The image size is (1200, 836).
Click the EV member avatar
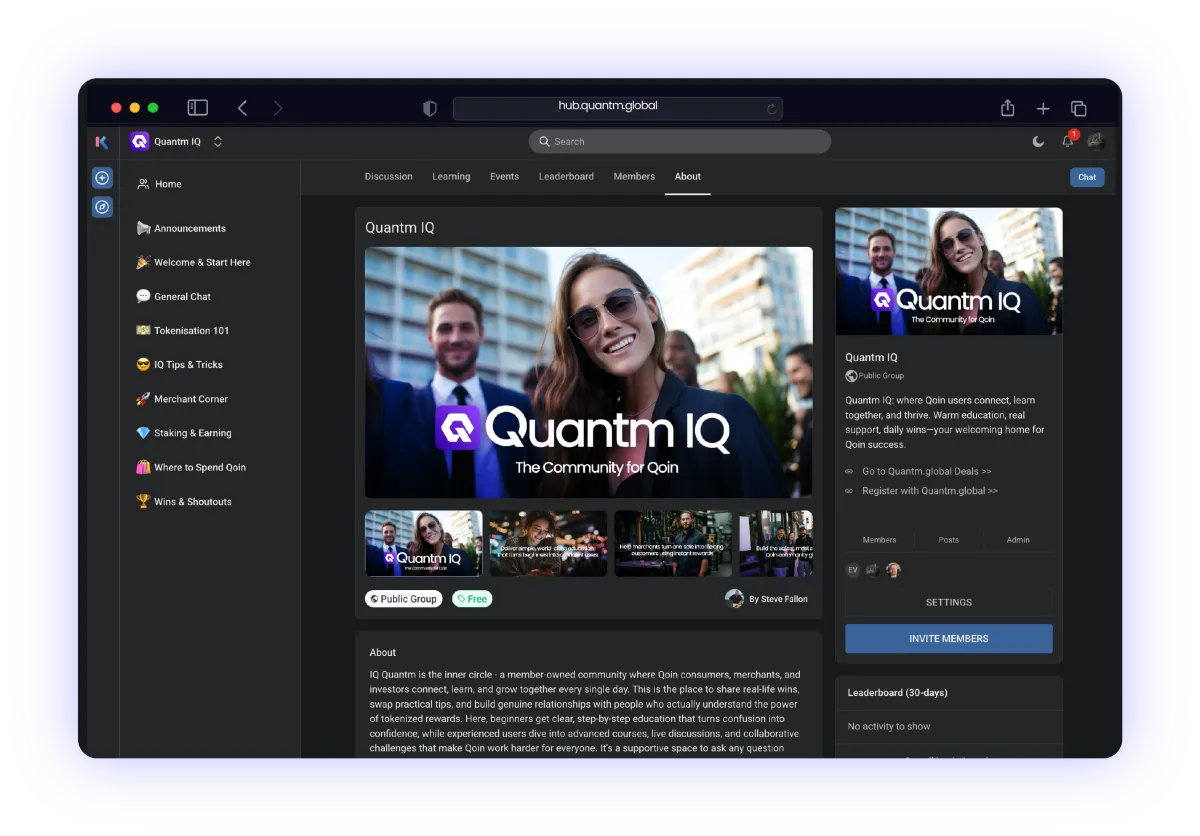[x=853, y=570]
